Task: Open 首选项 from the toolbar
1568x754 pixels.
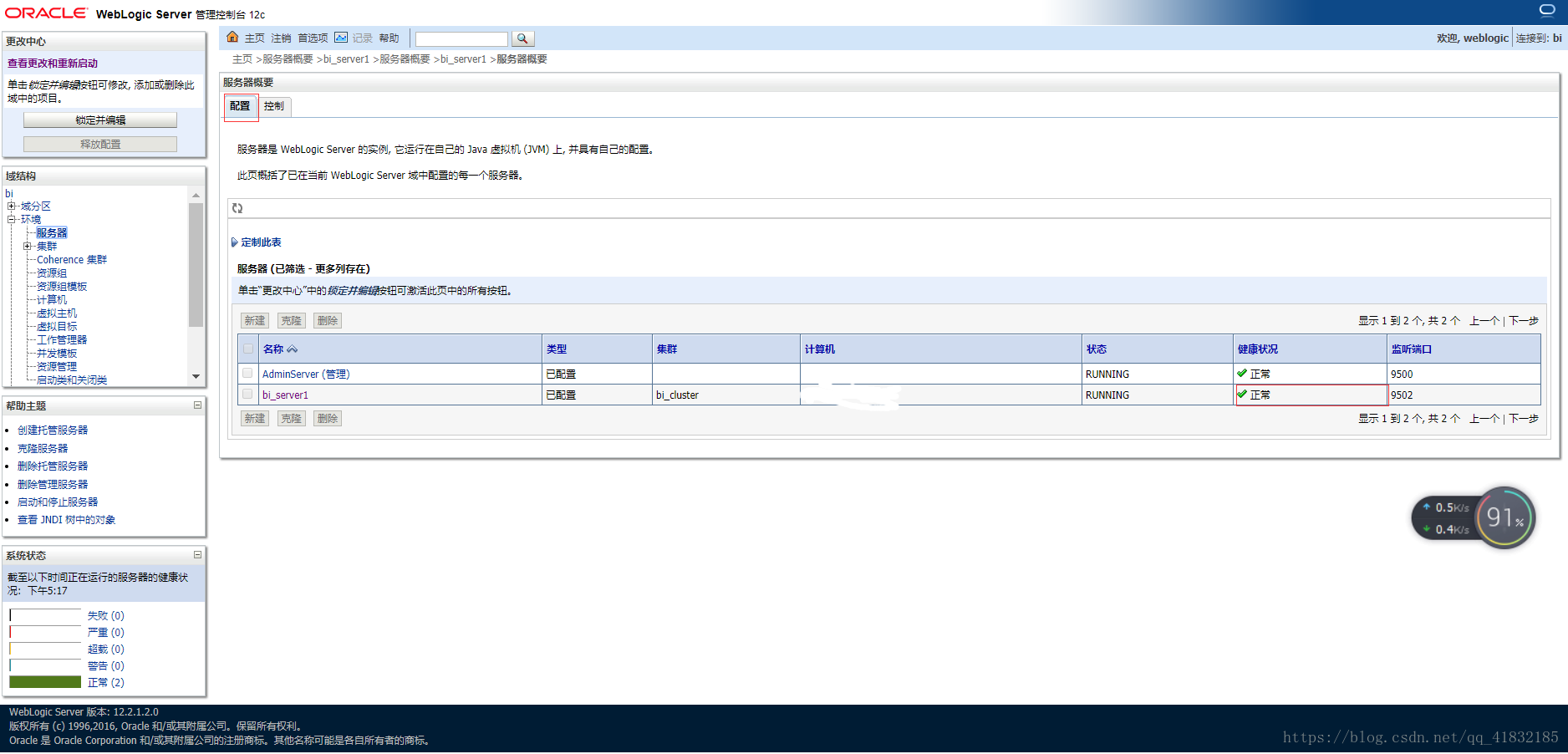Action: (313, 38)
